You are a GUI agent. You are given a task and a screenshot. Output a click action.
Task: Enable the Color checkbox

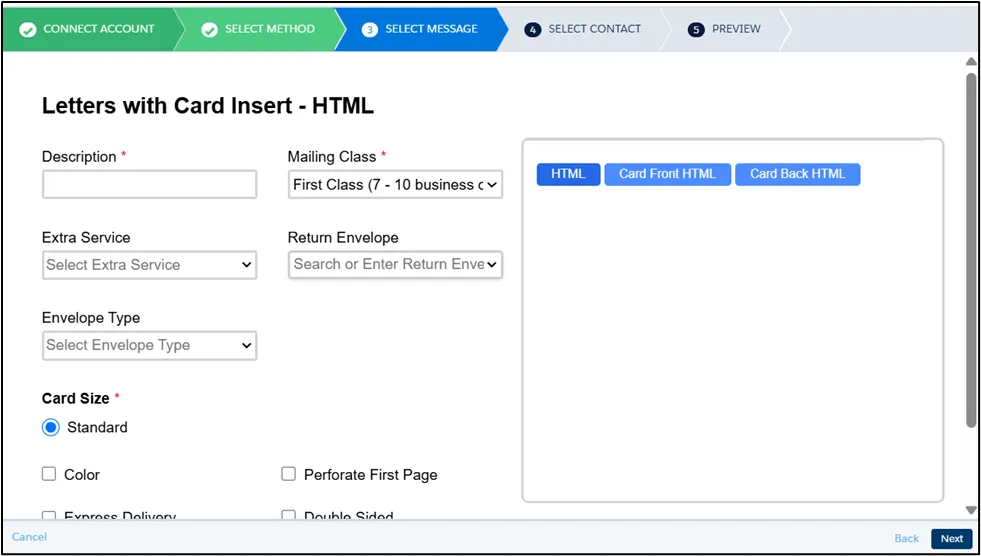click(49, 475)
